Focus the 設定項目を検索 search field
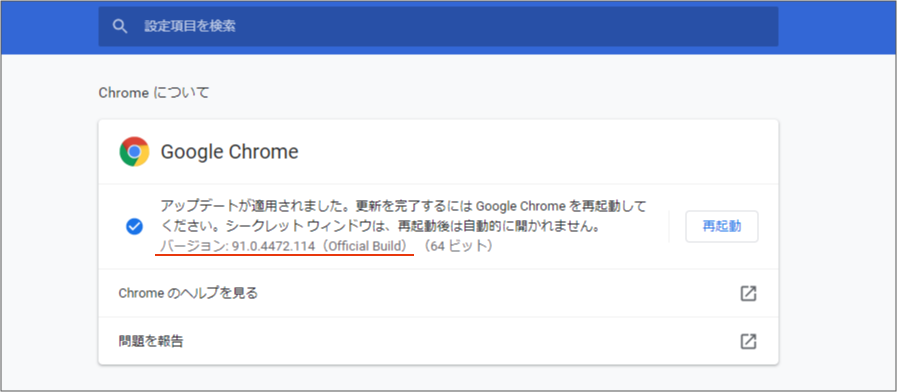The width and height of the screenshot is (897, 392). tap(438, 26)
